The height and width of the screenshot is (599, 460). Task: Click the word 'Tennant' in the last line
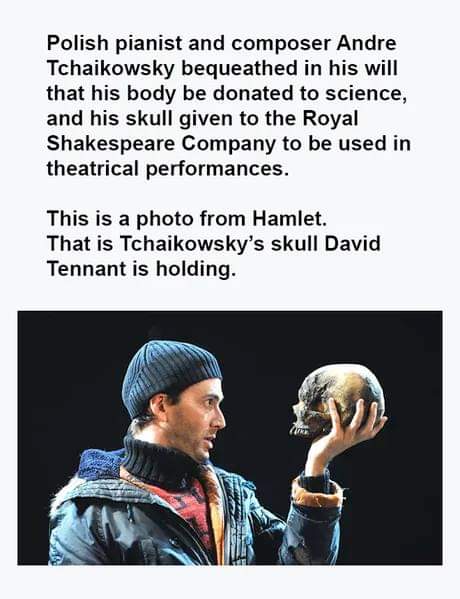pyautogui.click(x=87, y=269)
